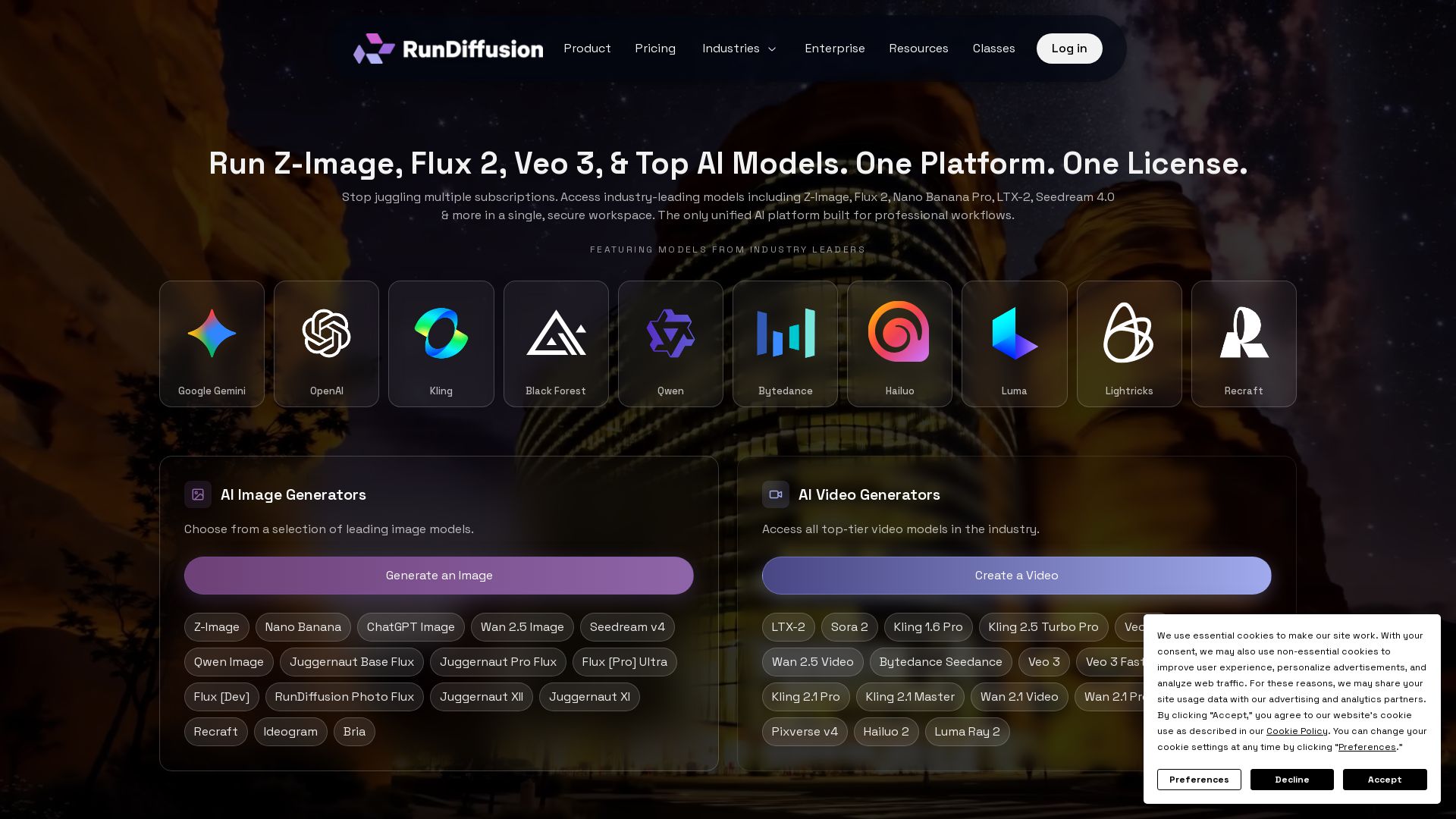Select the Google Gemini logo card
This screenshot has width=1456, height=819.
(x=212, y=344)
